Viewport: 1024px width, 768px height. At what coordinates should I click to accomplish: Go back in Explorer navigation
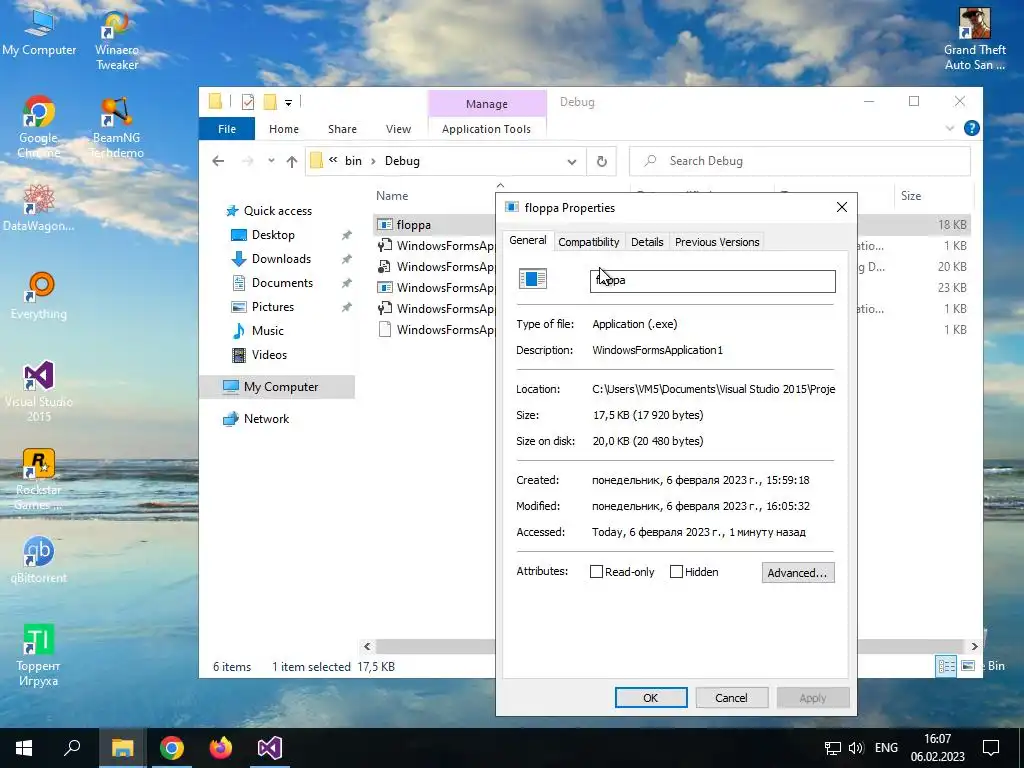(x=218, y=161)
